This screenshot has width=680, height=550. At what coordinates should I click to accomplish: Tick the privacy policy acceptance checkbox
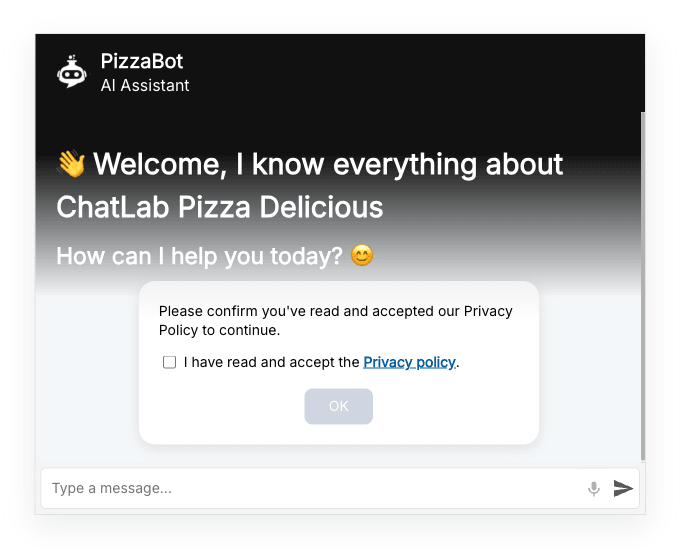tap(170, 362)
